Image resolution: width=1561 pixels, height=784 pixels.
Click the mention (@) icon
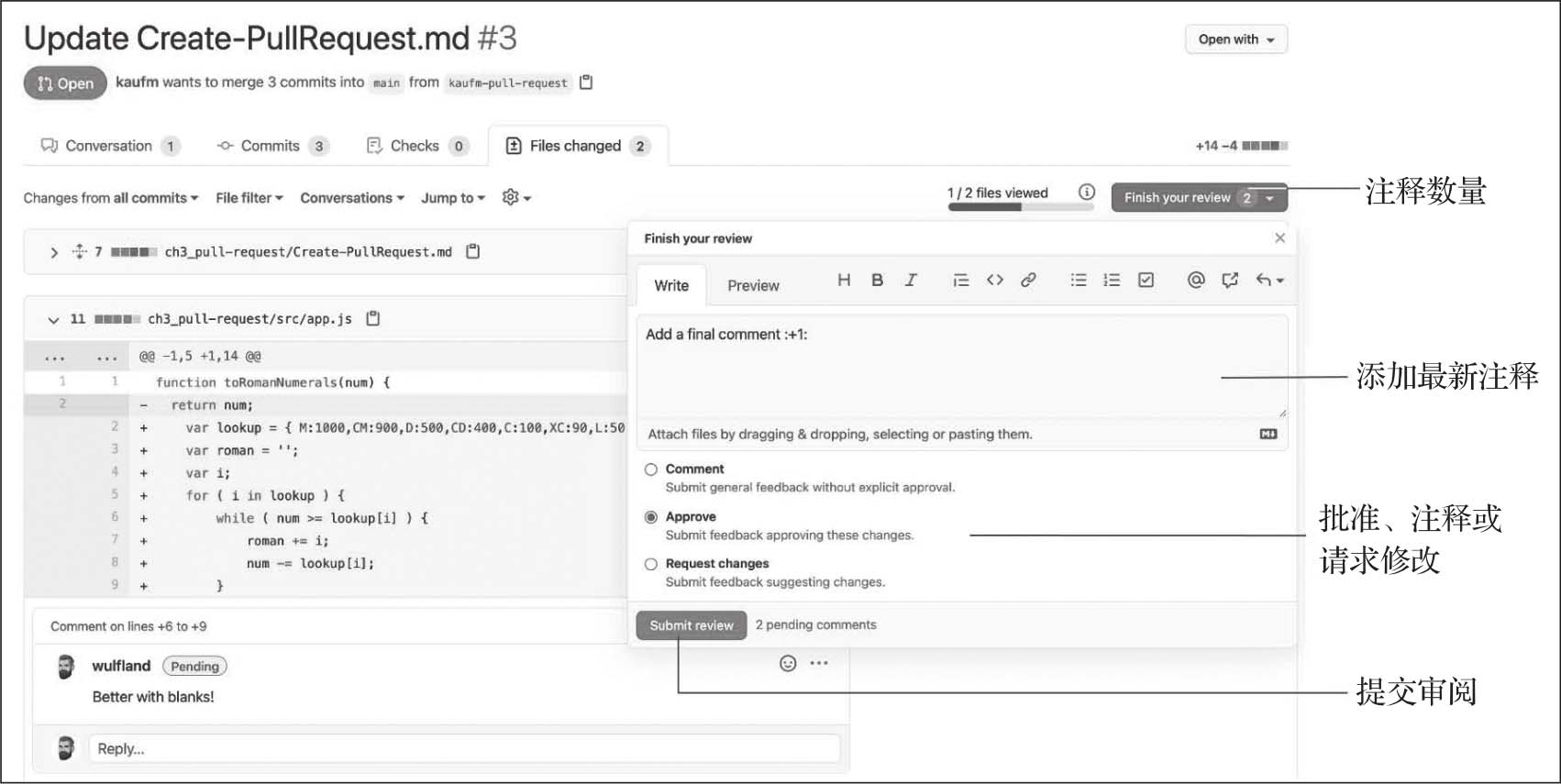pos(1196,281)
